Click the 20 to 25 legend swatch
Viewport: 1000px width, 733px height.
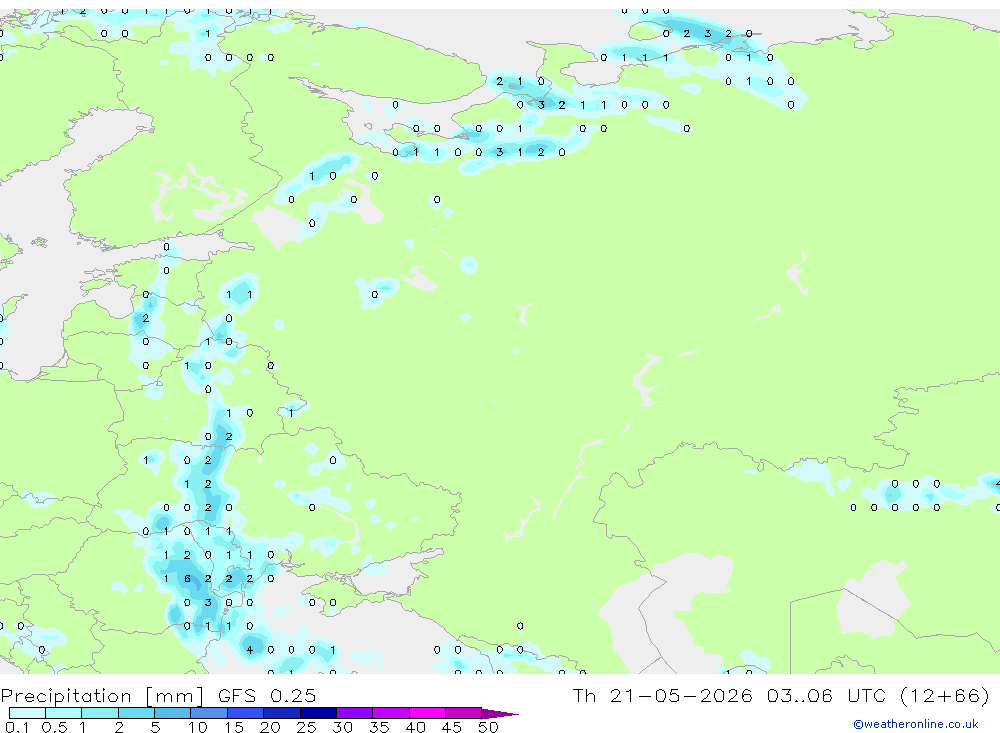(281, 713)
